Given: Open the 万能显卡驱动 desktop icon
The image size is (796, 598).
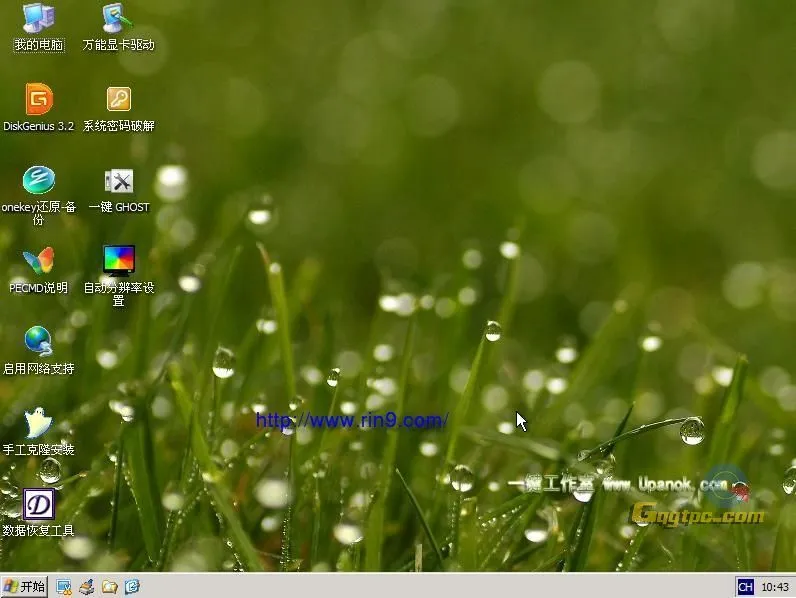Looking at the screenshot, I should [x=118, y=19].
